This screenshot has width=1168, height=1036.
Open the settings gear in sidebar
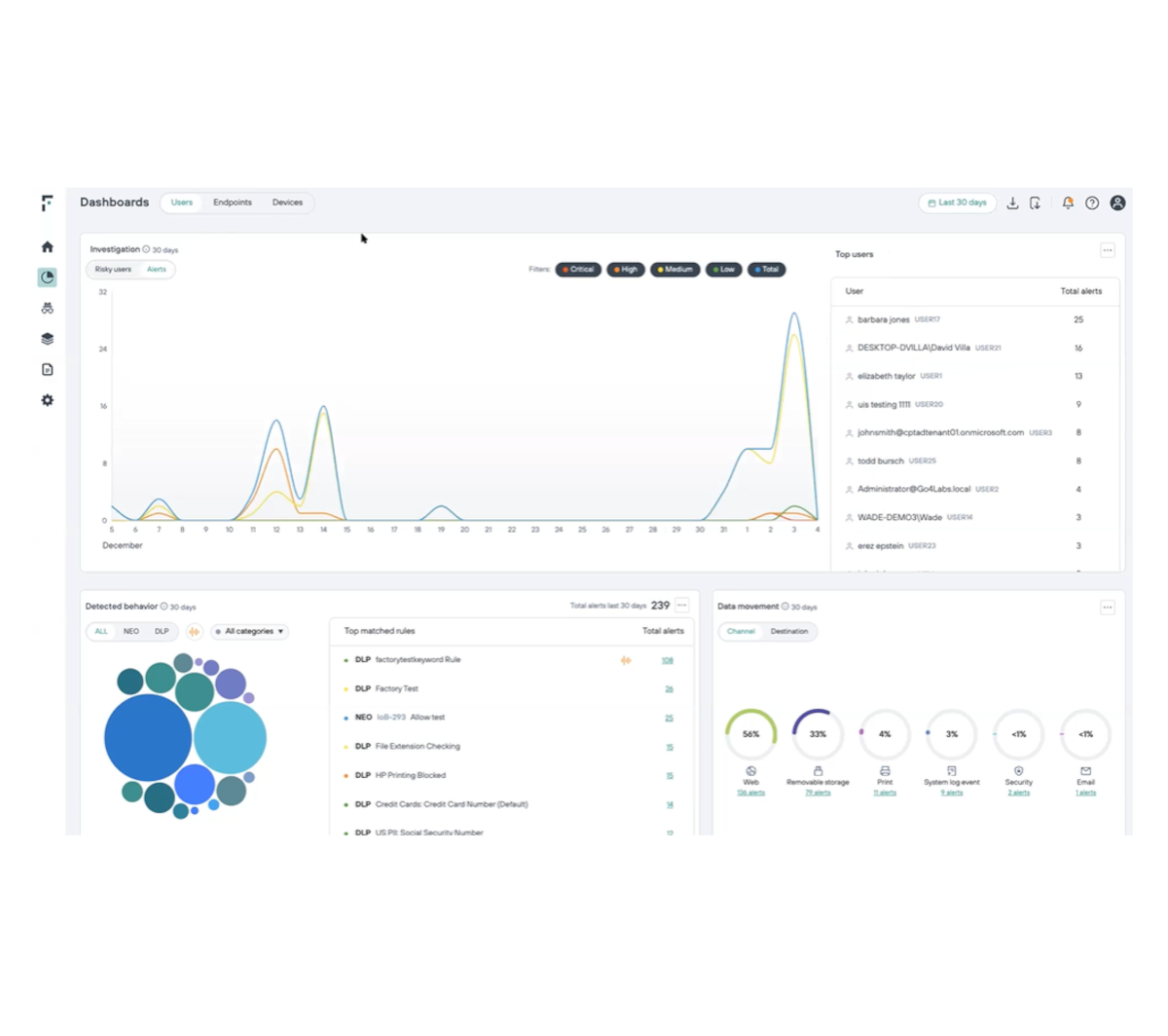tap(47, 400)
